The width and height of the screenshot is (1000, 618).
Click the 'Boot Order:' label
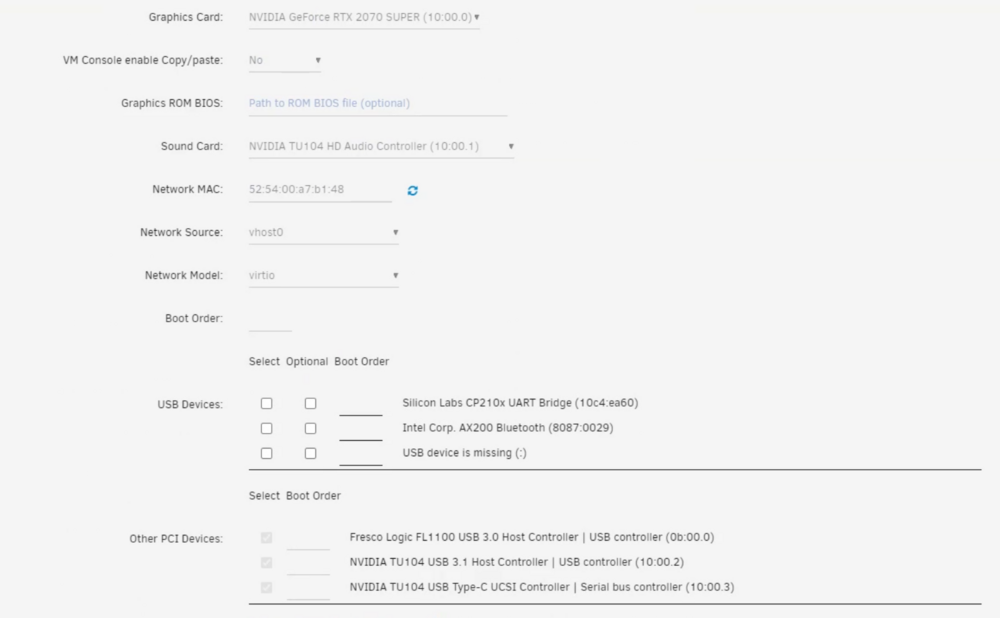click(x=194, y=319)
